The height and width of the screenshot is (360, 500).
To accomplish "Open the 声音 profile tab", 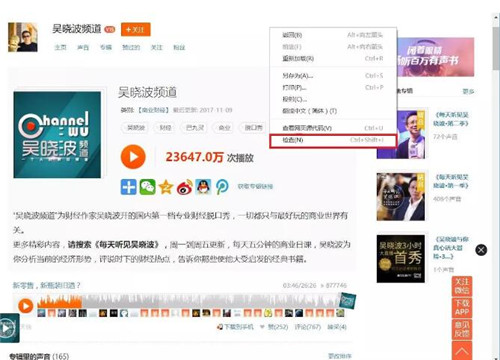I will pyautogui.click(x=83, y=47).
